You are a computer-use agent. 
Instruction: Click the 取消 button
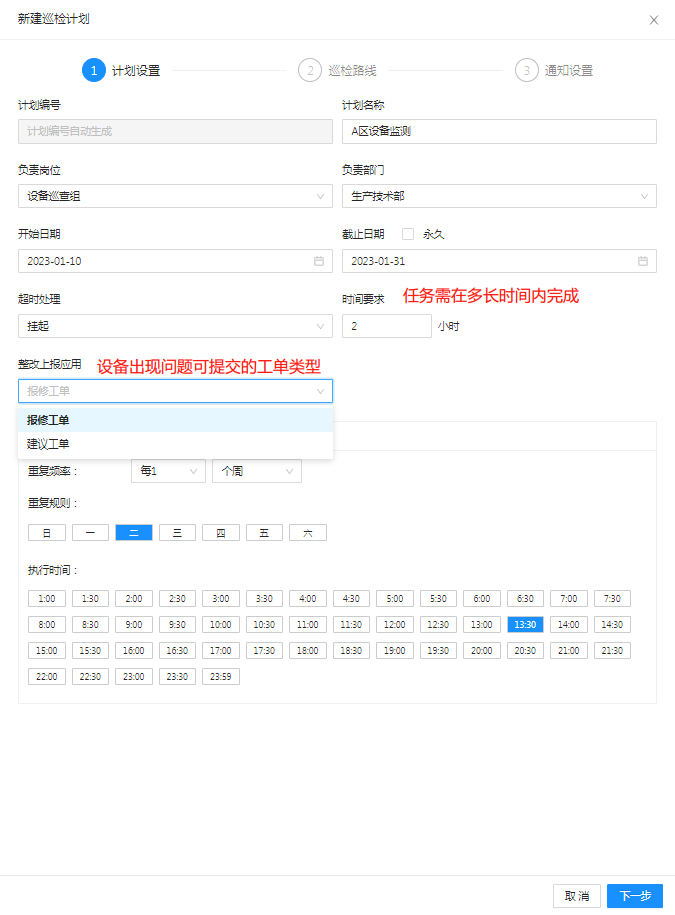[576, 896]
